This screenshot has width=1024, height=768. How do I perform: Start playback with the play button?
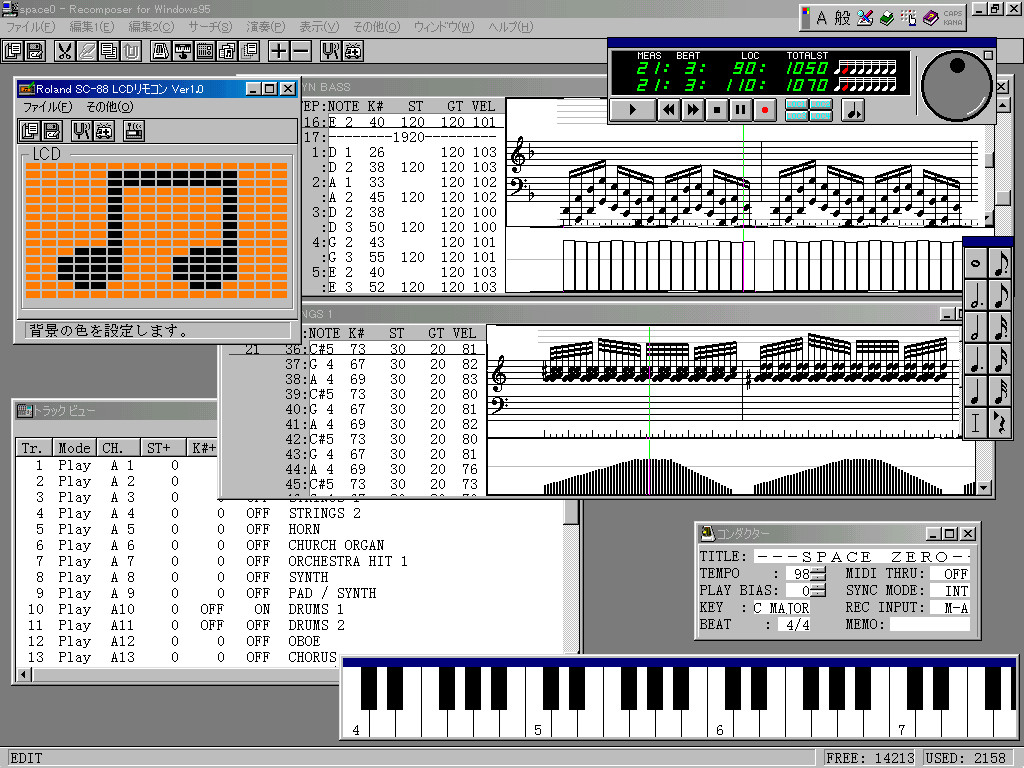coord(632,110)
